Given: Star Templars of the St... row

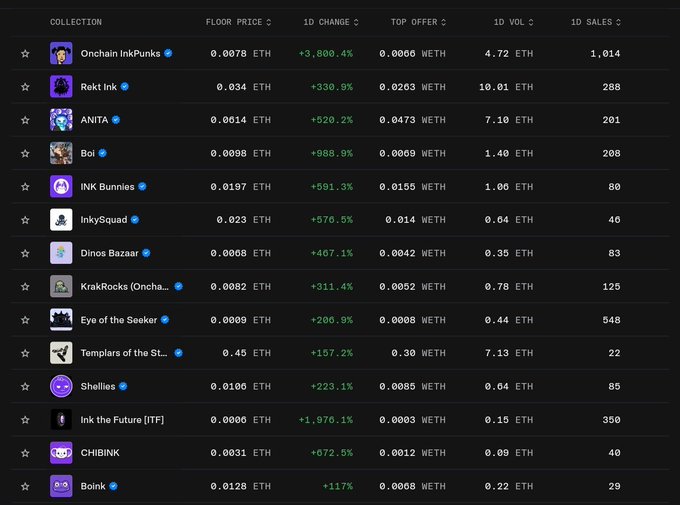Looking at the screenshot, I should click(x=25, y=353).
